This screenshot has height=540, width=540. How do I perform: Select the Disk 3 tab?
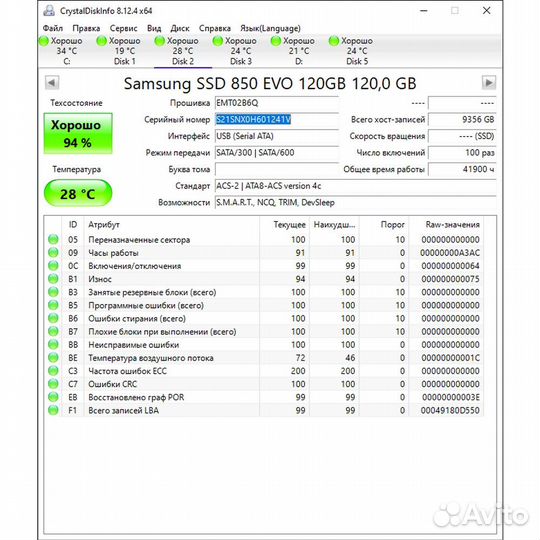point(241,51)
